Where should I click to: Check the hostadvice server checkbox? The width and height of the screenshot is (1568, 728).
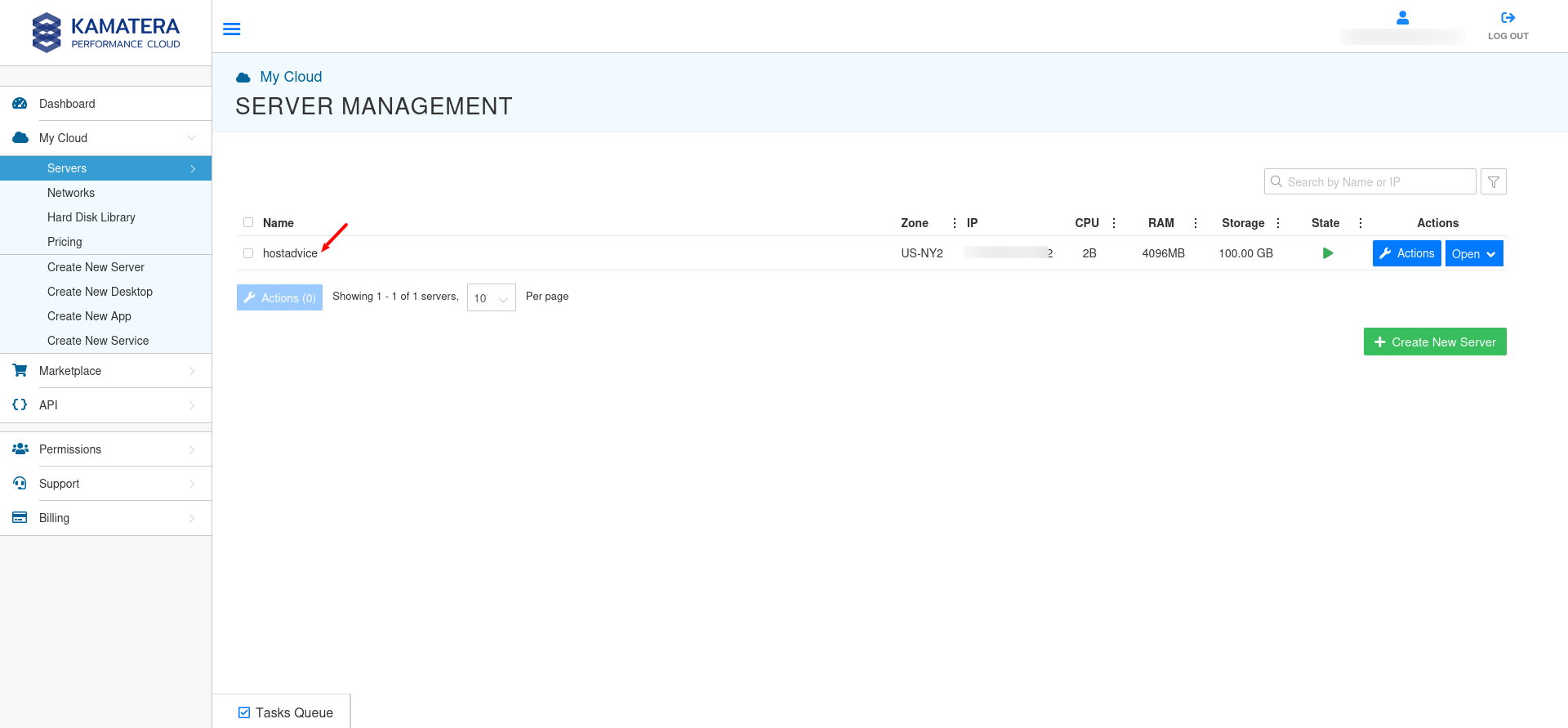(248, 253)
